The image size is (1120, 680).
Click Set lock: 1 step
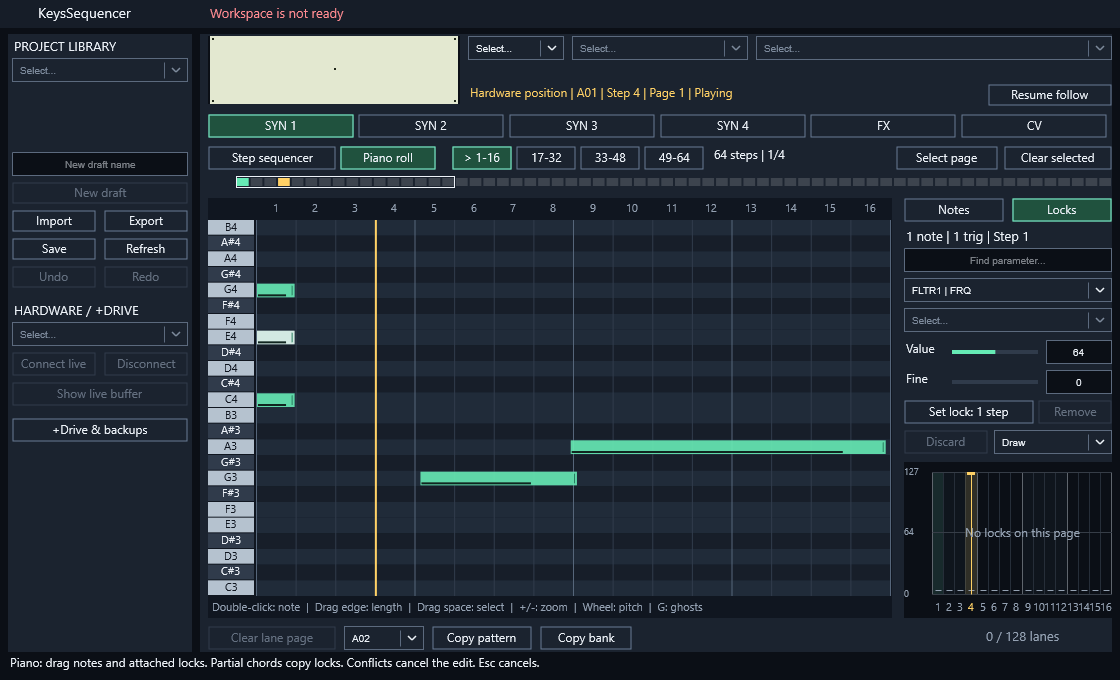coord(969,412)
